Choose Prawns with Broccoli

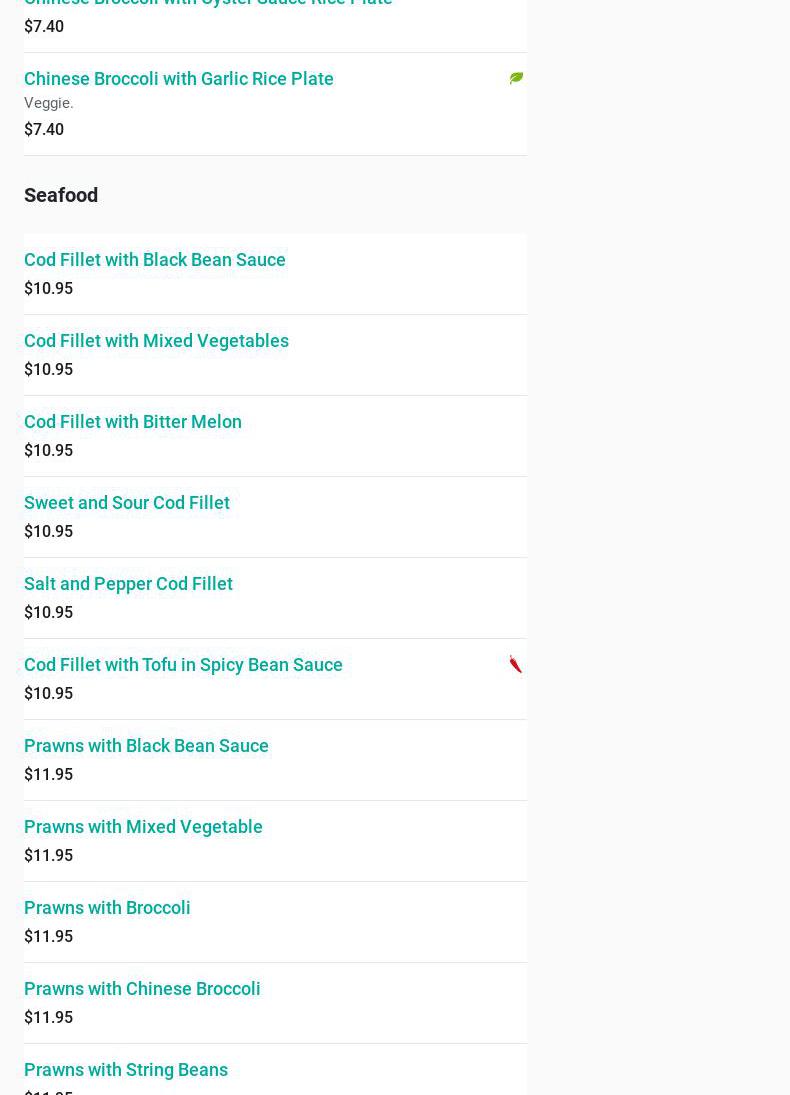click(x=107, y=908)
